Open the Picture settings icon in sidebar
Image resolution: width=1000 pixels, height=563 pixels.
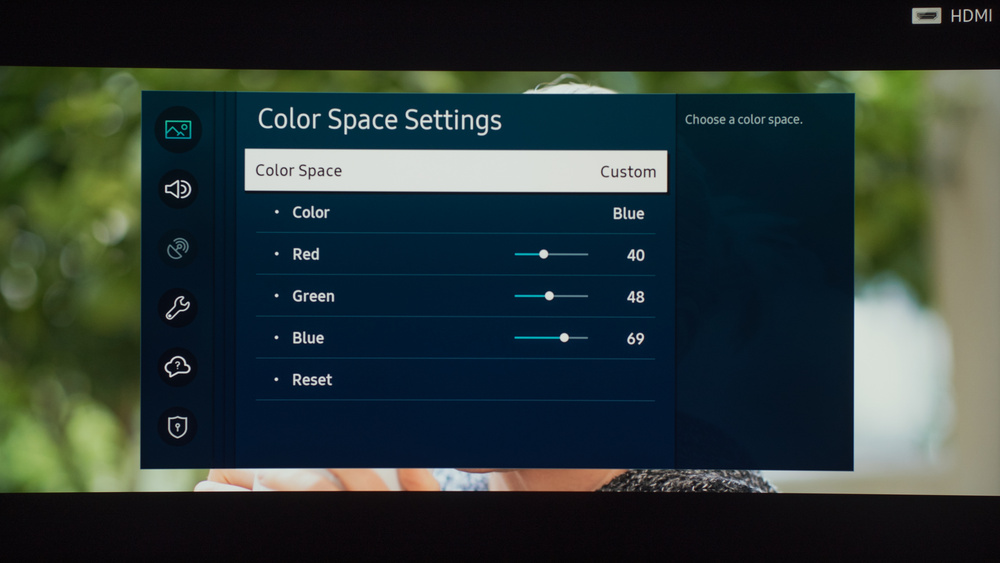pos(178,129)
